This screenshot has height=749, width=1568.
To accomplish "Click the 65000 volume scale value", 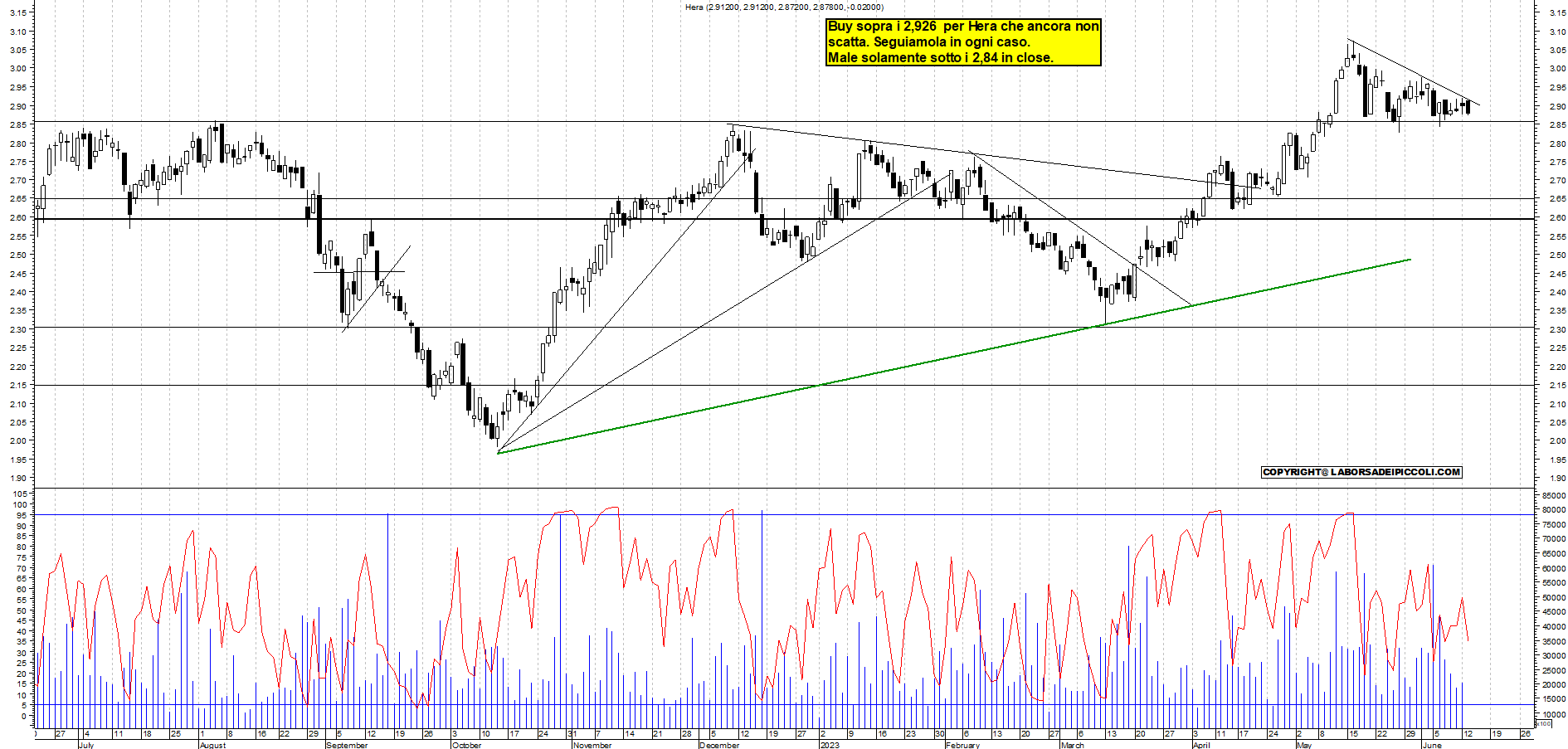I will tap(1554, 554).
